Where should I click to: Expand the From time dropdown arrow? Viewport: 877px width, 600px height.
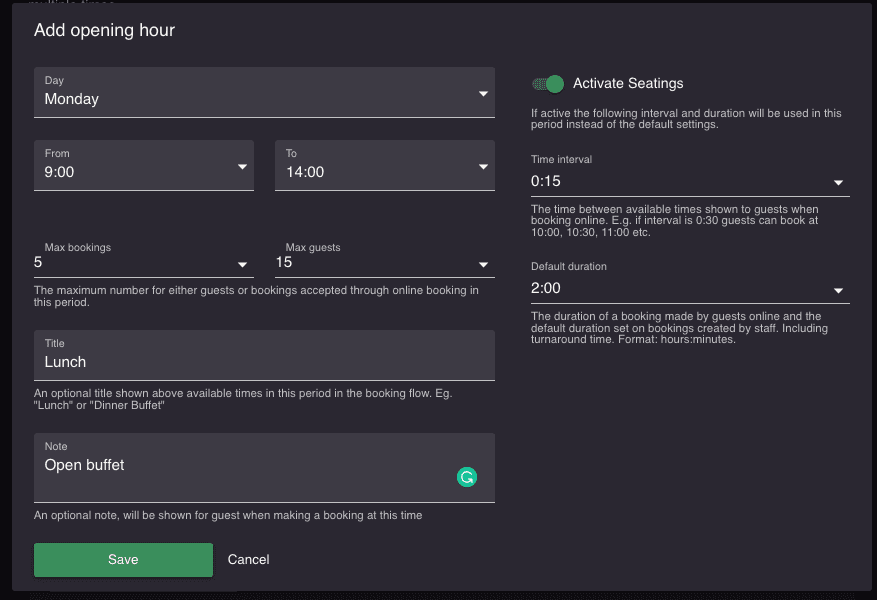(242, 167)
